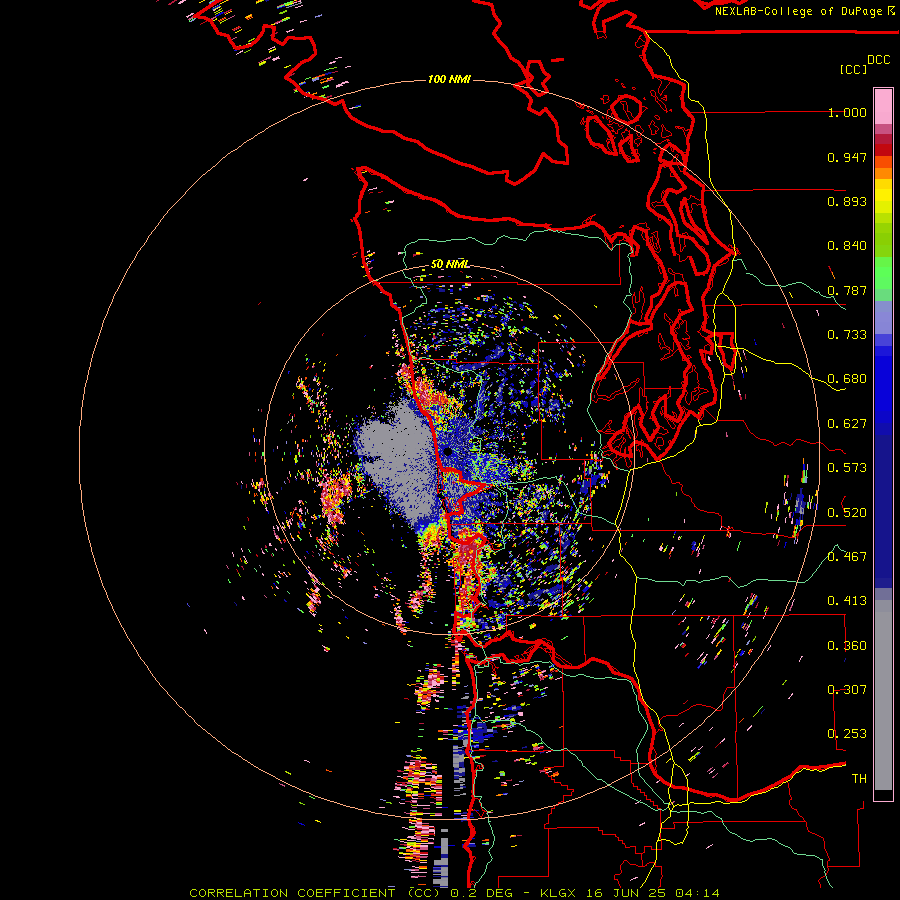Viewport: 900px width, 900px height.
Task: Click the 16 JUN 25 date text
Action: coord(627,893)
